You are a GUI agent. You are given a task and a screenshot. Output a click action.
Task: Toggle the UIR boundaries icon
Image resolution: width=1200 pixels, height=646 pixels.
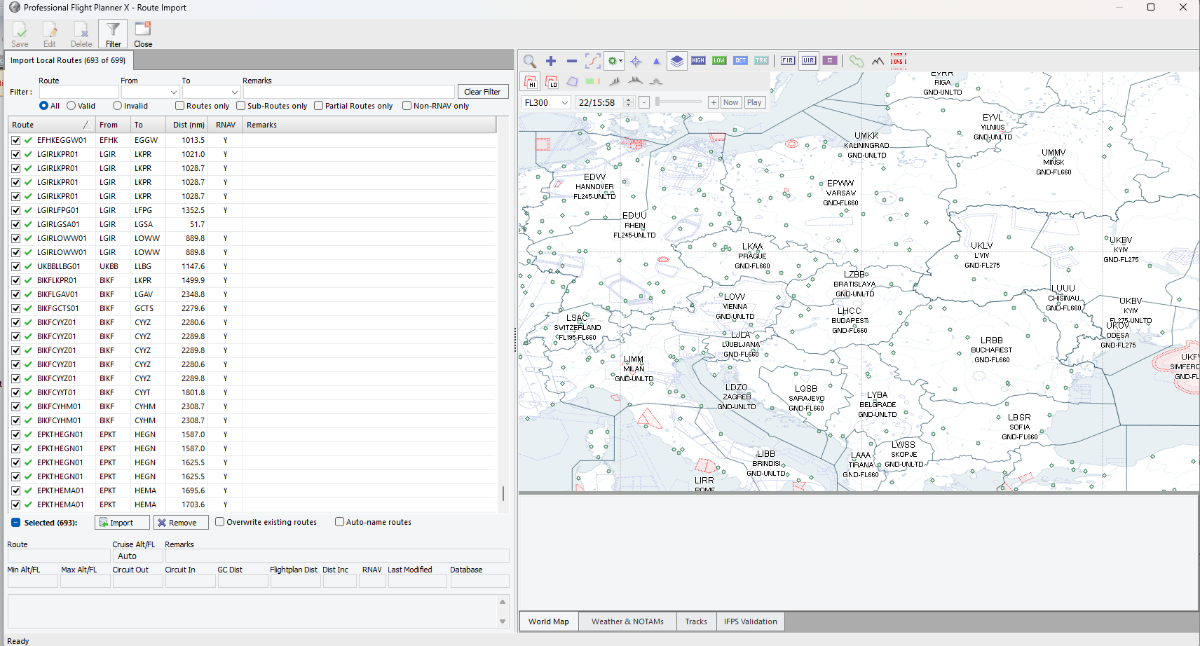coord(809,61)
